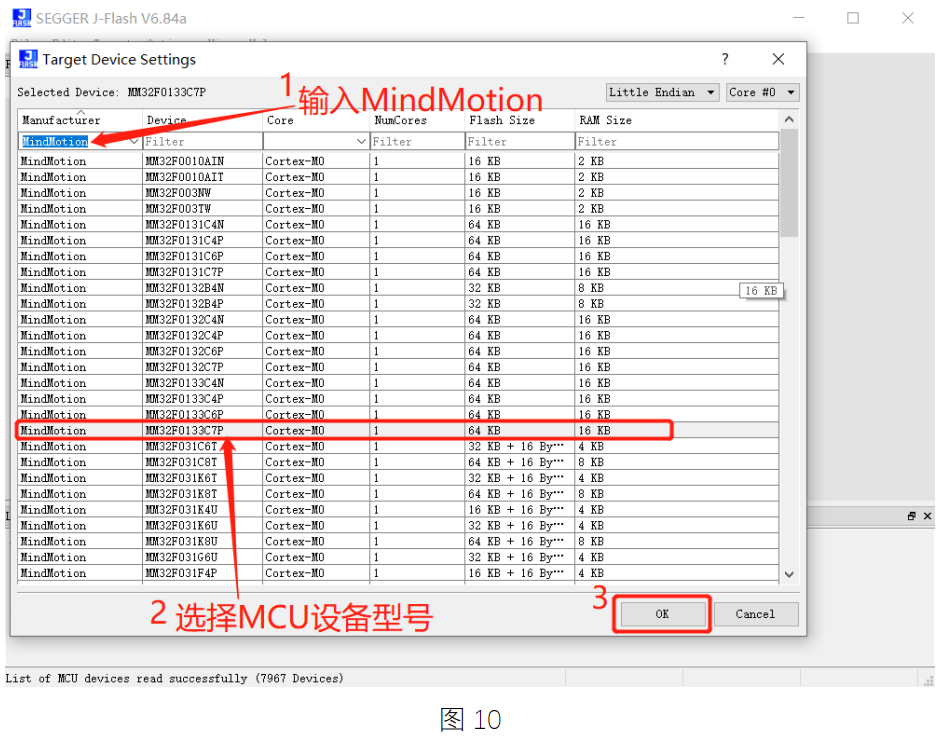Select device MM32F031K6T
The width and height of the screenshot is (941, 741).
pyautogui.click(x=398, y=478)
